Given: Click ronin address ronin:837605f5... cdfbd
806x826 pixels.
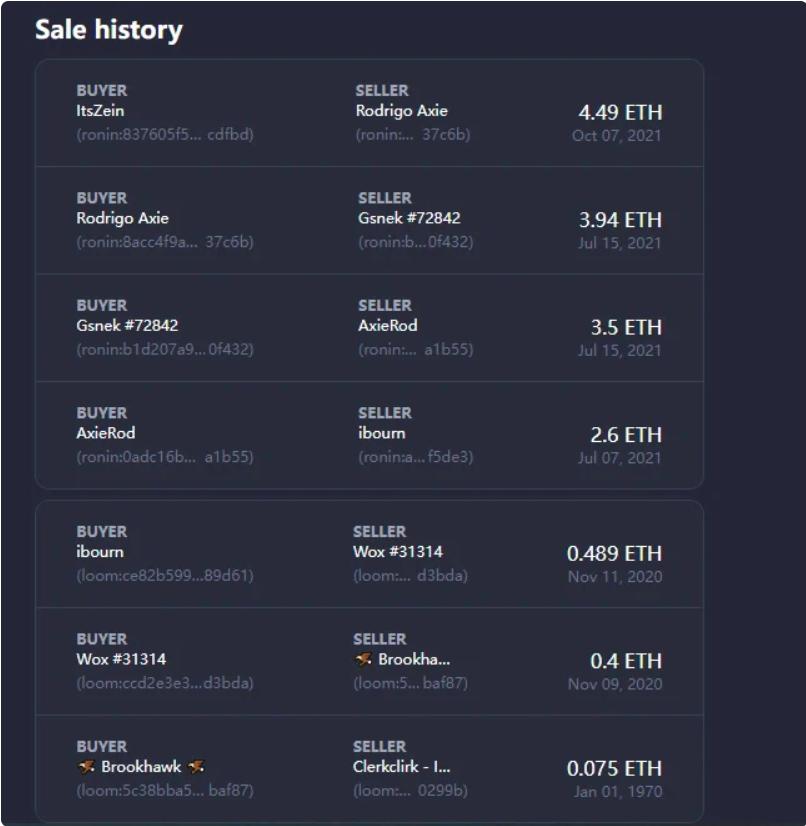Looking at the screenshot, I should [165, 135].
